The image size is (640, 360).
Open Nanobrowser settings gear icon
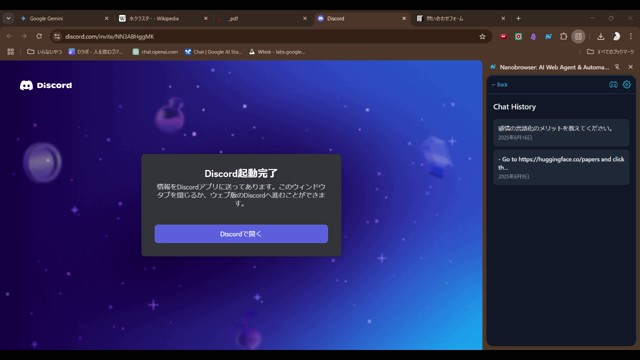[627, 84]
